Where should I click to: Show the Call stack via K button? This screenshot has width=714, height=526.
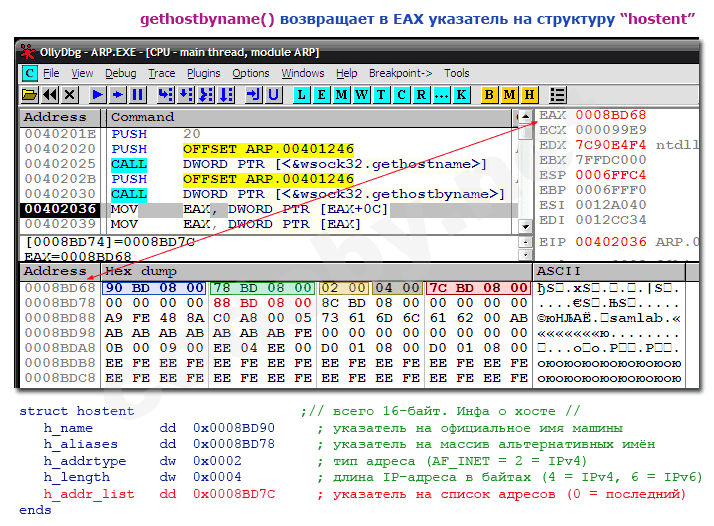point(461,94)
